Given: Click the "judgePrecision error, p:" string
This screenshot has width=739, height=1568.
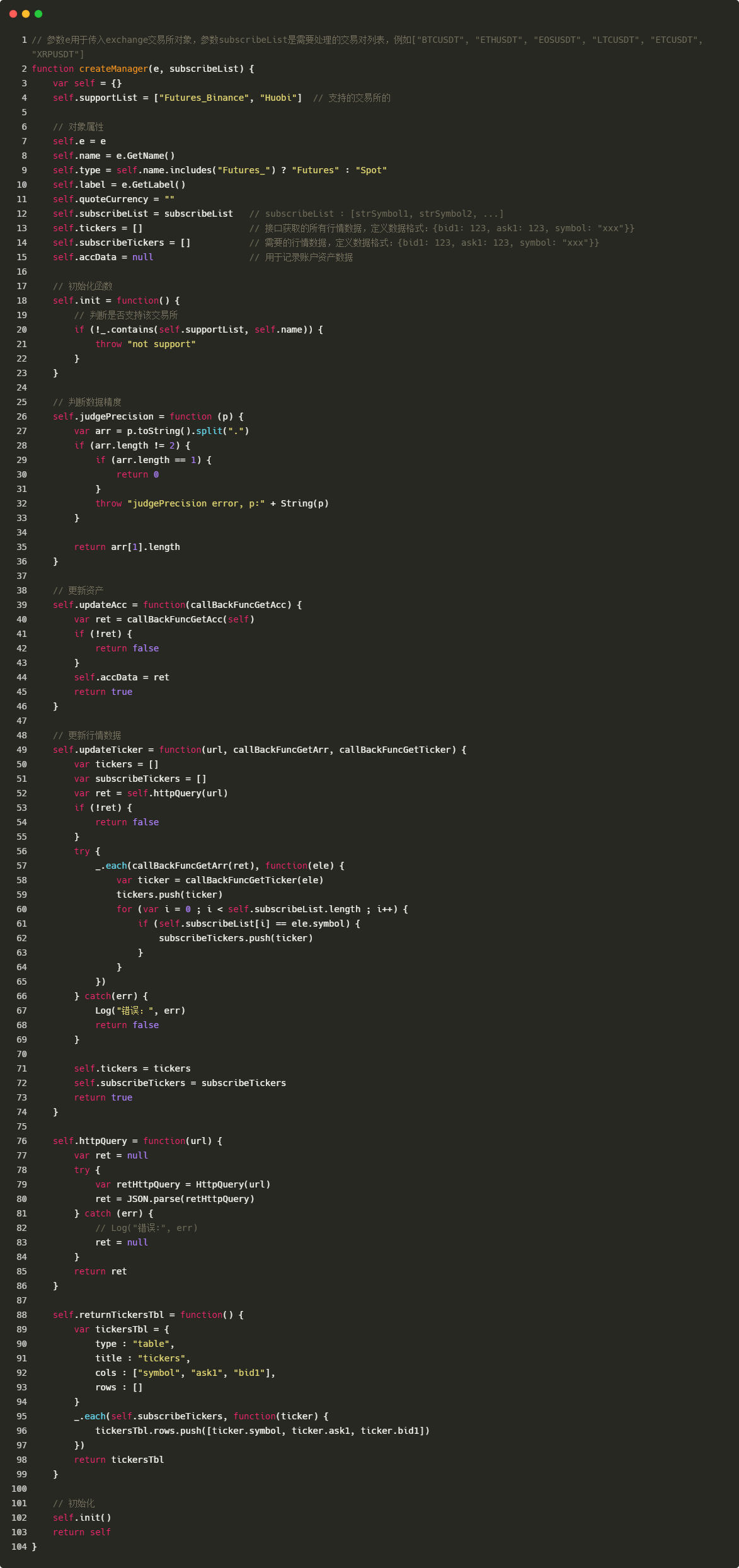Looking at the screenshot, I should (196, 503).
